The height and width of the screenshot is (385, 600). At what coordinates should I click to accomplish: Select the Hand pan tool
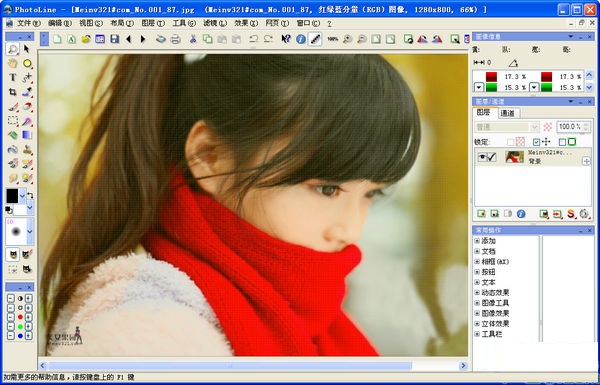13,63
